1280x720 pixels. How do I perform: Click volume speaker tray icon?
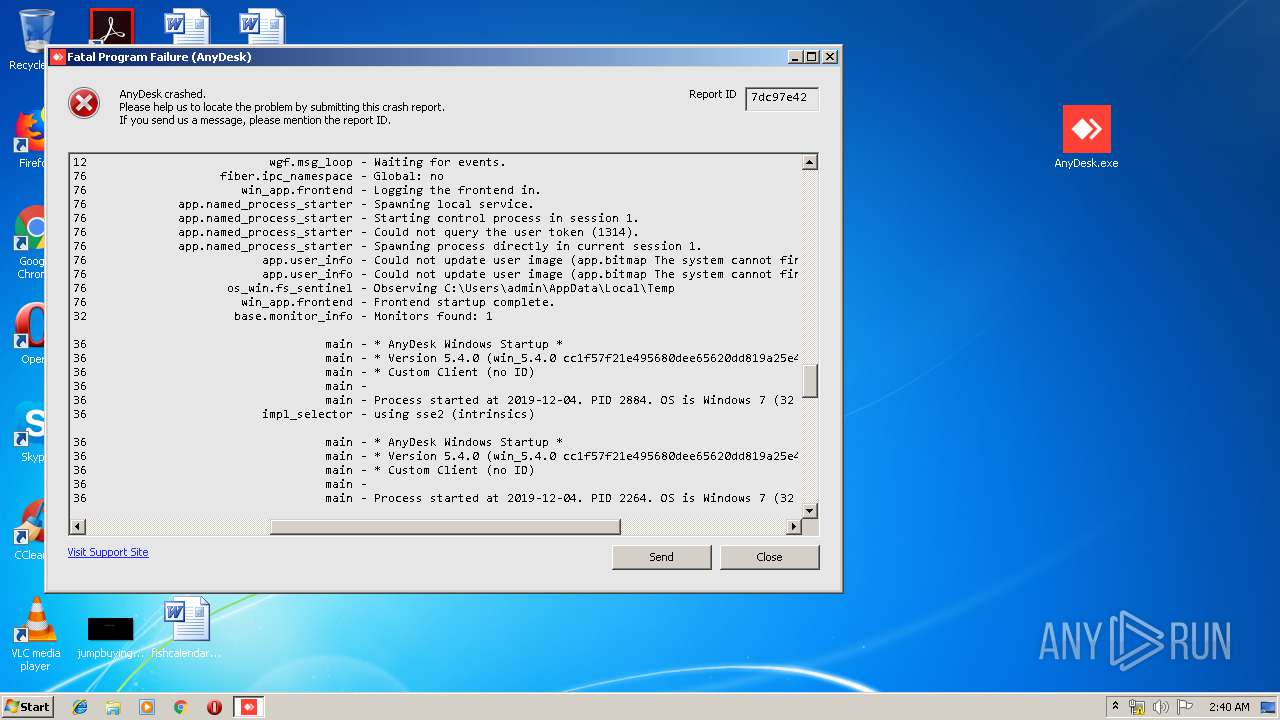tap(1161, 707)
